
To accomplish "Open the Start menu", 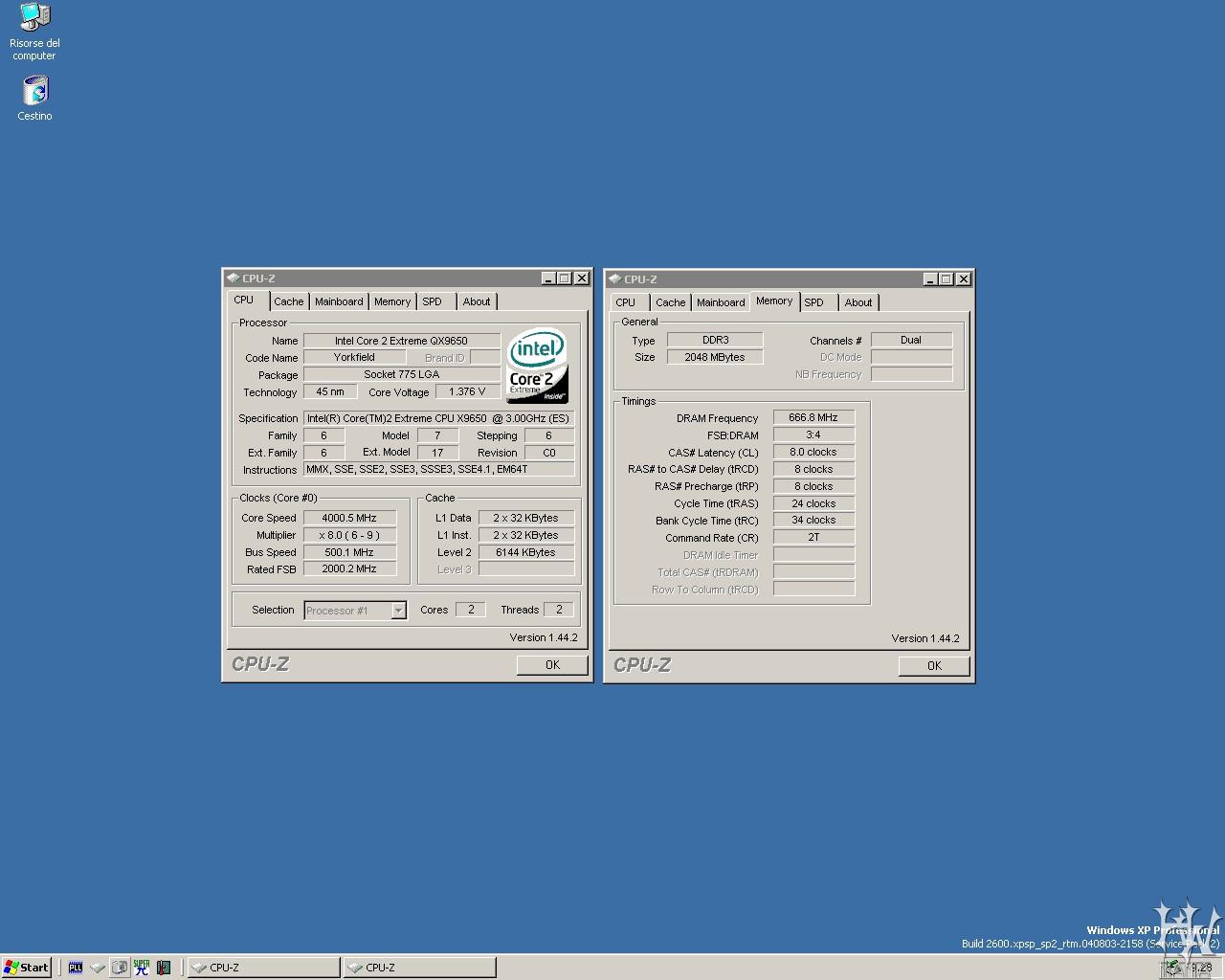I will coord(27,968).
